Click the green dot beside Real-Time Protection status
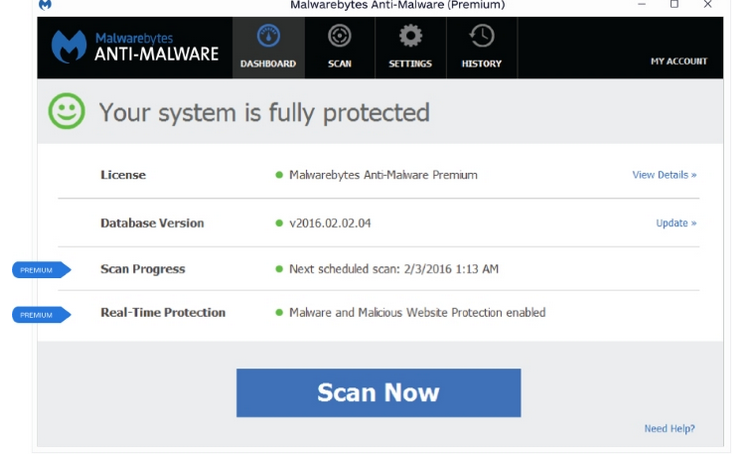This screenshot has width=732, height=454. click(x=280, y=313)
